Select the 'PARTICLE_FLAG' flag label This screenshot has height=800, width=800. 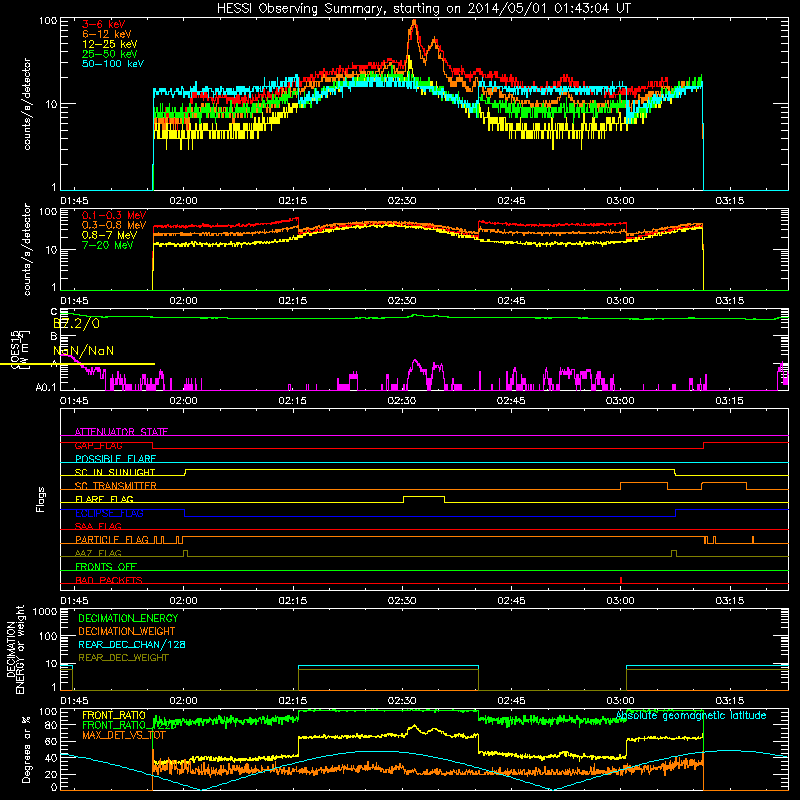point(112,540)
